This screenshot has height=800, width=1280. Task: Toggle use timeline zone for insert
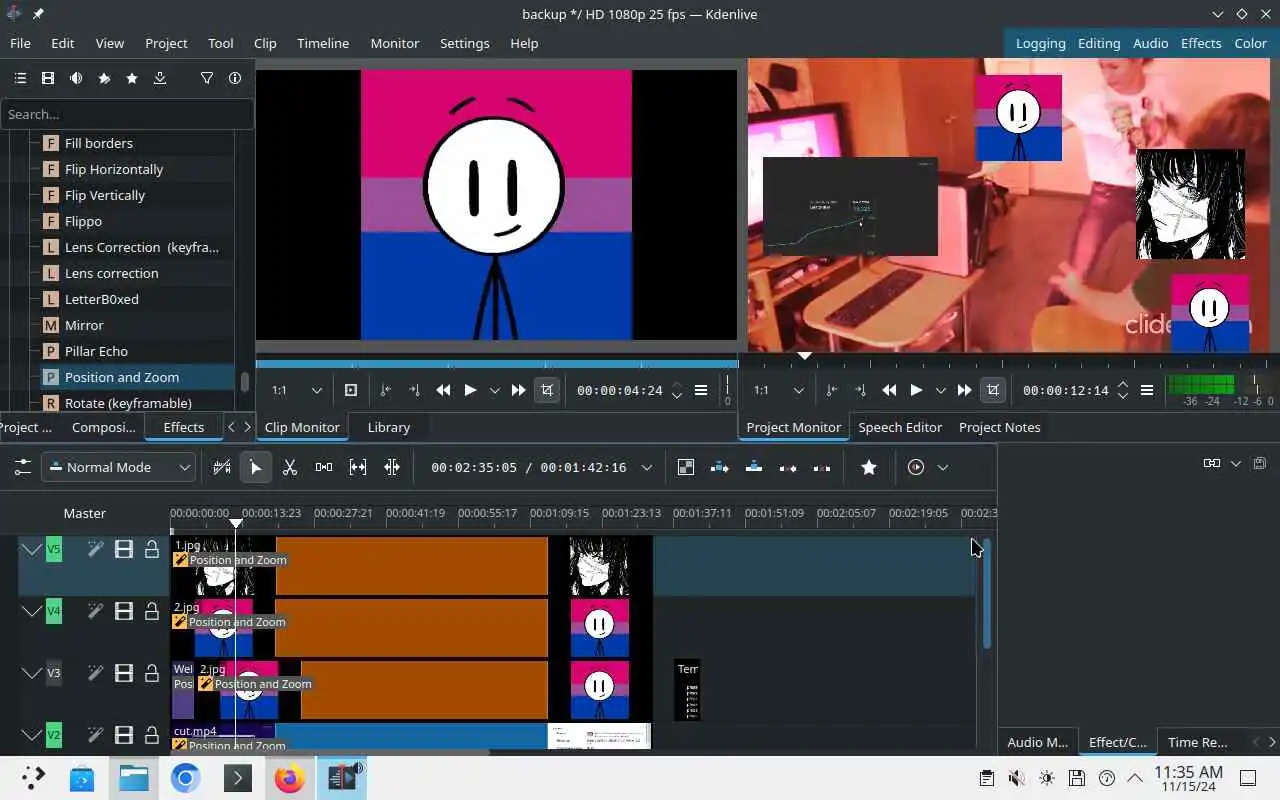pos(222,467)
